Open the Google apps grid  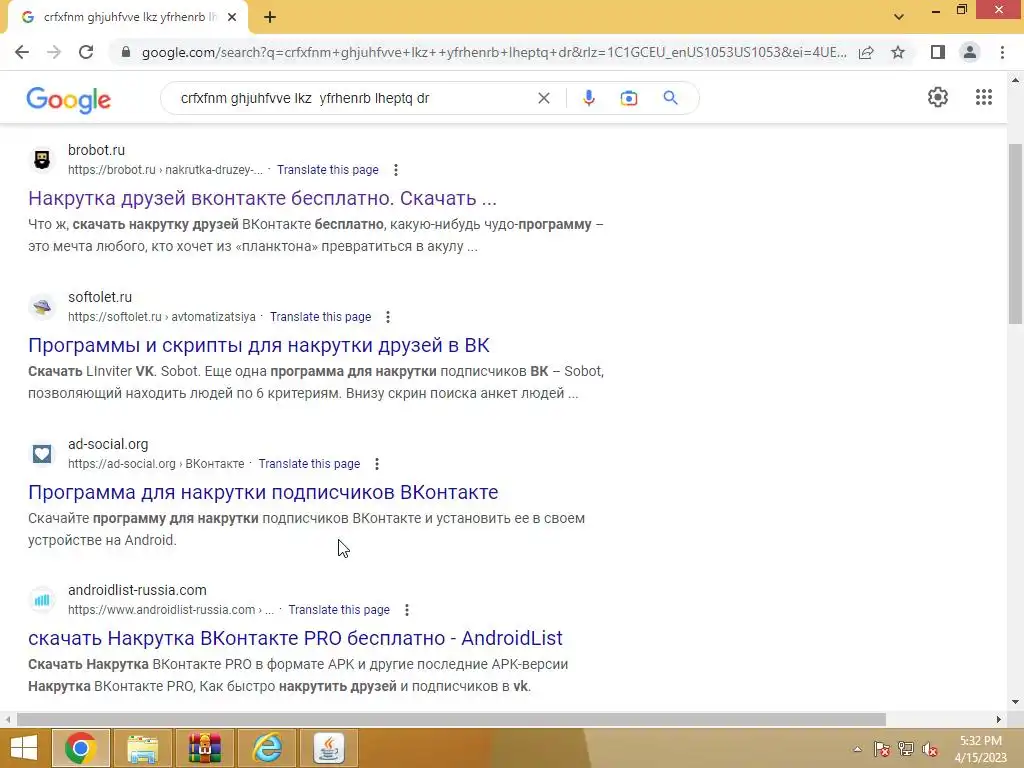tap(984, 97)
